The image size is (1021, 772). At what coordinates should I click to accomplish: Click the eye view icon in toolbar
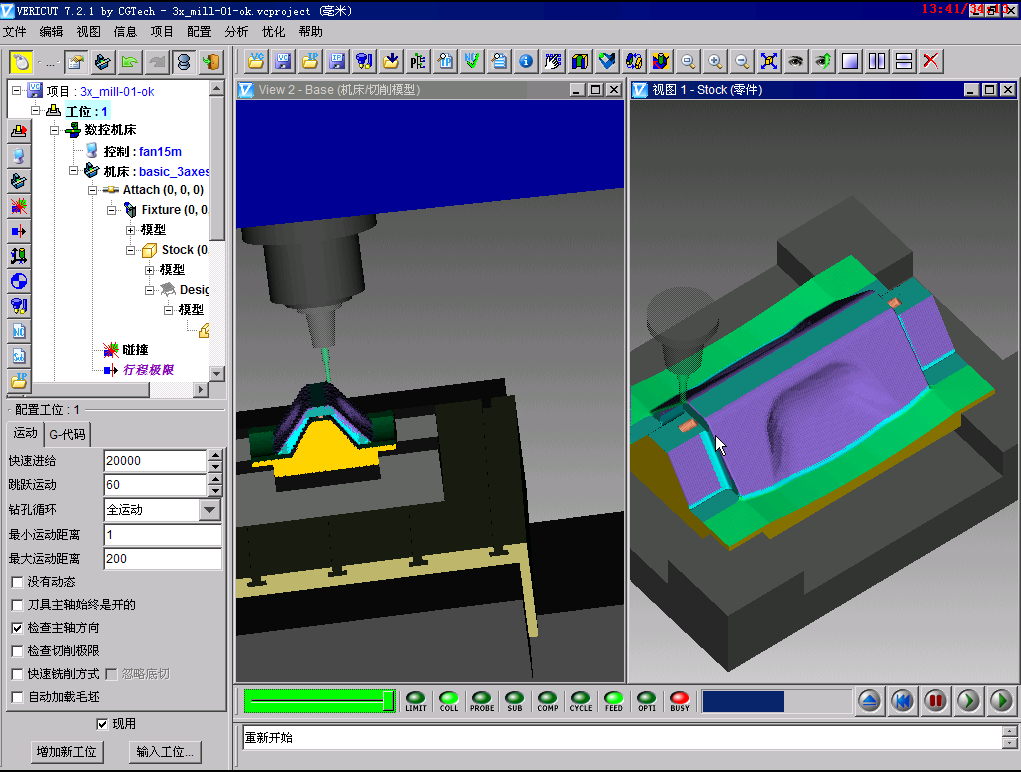click(x=796, y=61)
